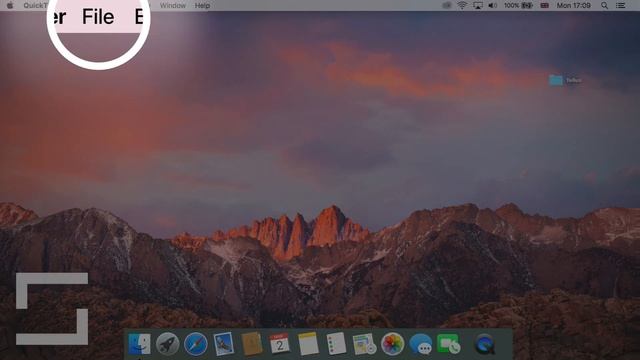Launch Safari from the Dock
640x360 pixels.
click(x=196, y=344)
